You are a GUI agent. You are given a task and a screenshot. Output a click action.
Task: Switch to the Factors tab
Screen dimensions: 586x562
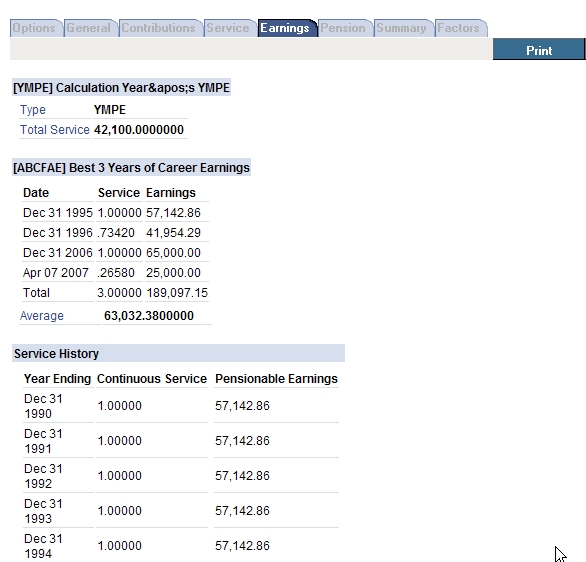pos(460,28)
